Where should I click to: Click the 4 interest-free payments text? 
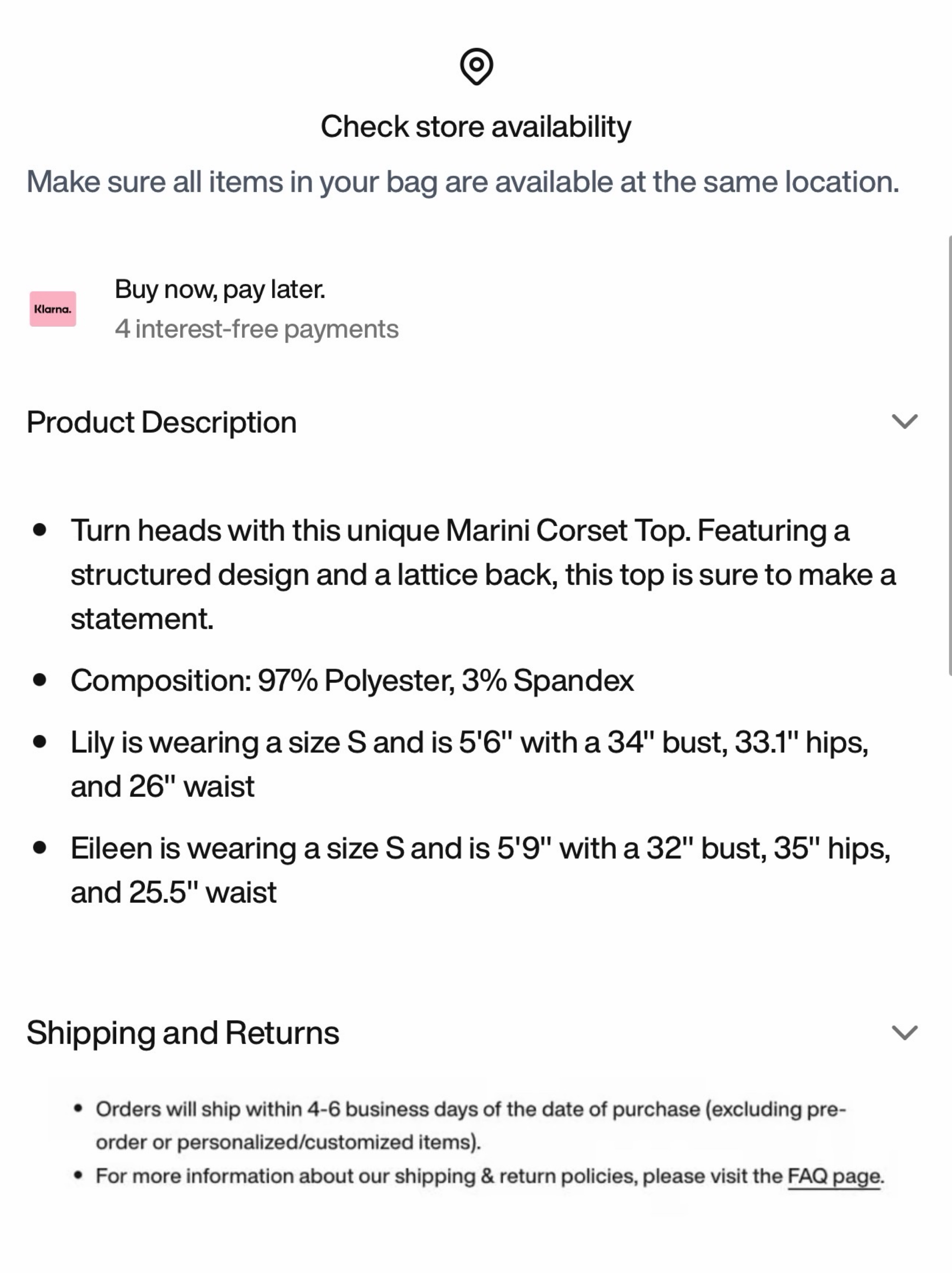click(256, 329)
